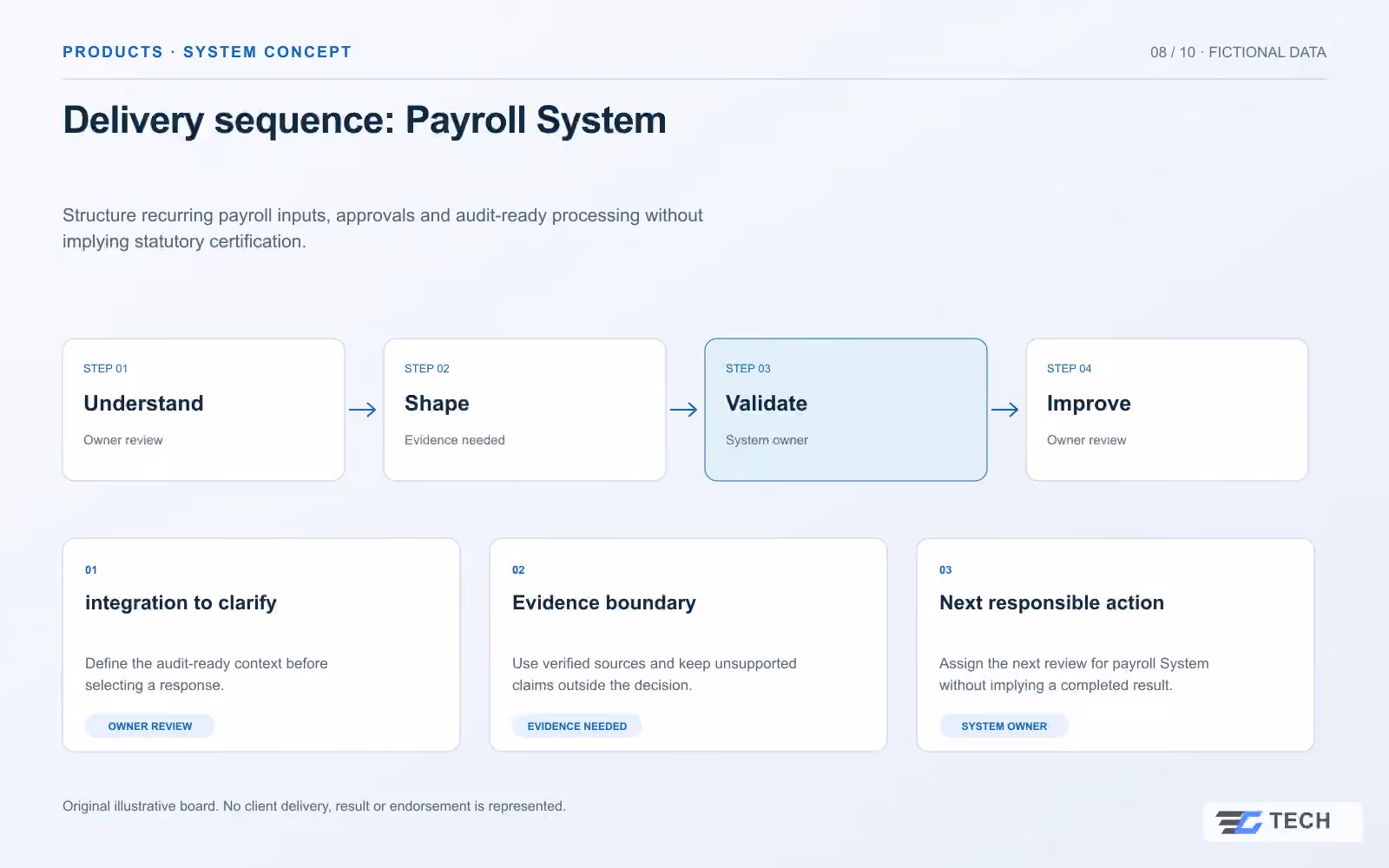Viewport: 1389px width, 868px height.
Task: Click the '08 / 10 · FICTIONAL DATA' page indicator
Action: [1238, 52]
